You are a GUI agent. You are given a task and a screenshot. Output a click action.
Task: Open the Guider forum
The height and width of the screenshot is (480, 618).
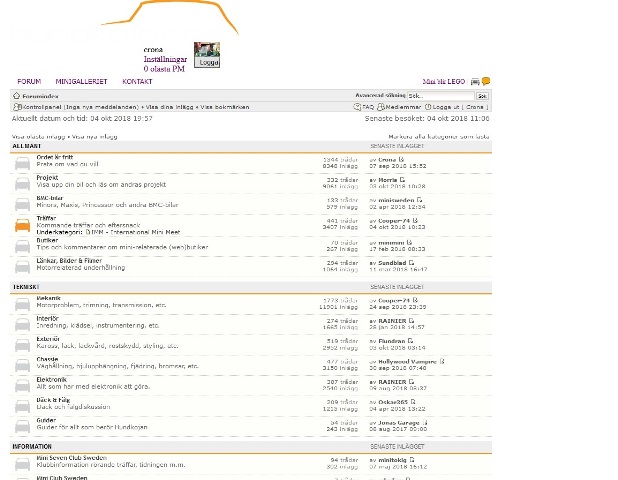46,420
